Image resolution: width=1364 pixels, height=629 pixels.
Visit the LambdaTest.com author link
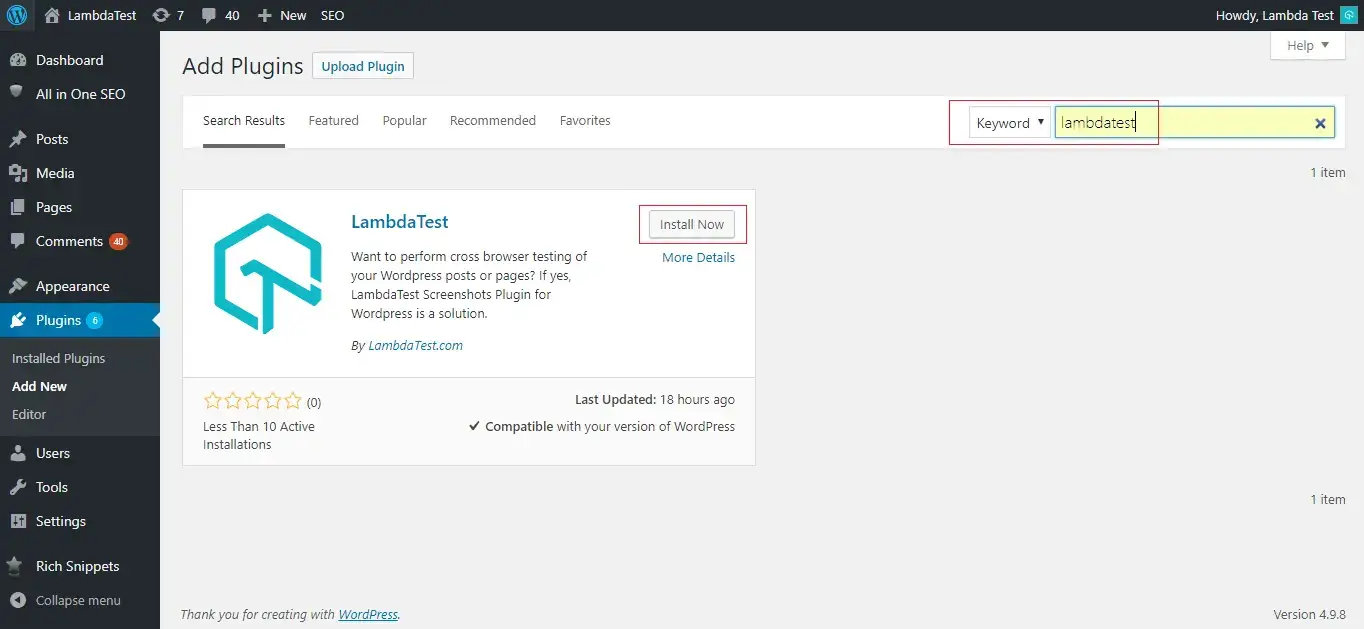click(414, 345)
